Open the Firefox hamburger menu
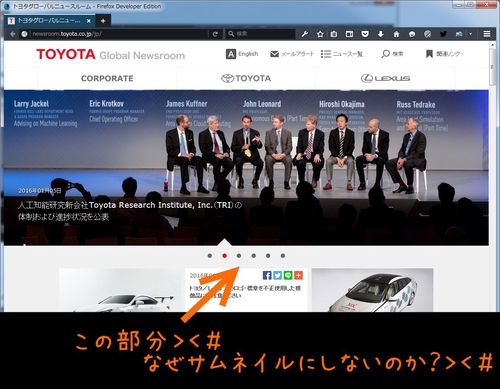500x389 pixels. tap(487, 34)
